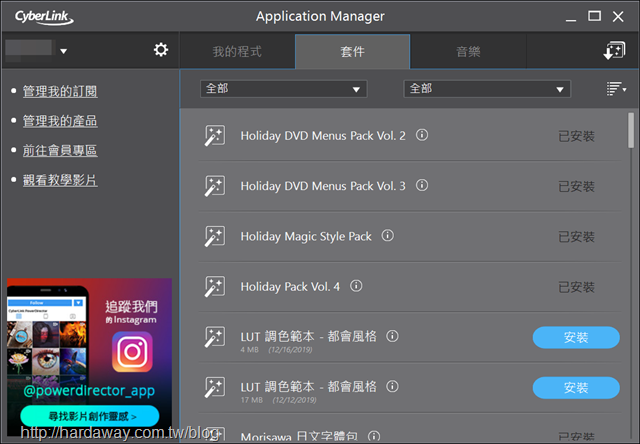The width and height of the screenshot is (640, 444).
Task: Expand the account name dropdown arrow
Action: tap(64, 51)
